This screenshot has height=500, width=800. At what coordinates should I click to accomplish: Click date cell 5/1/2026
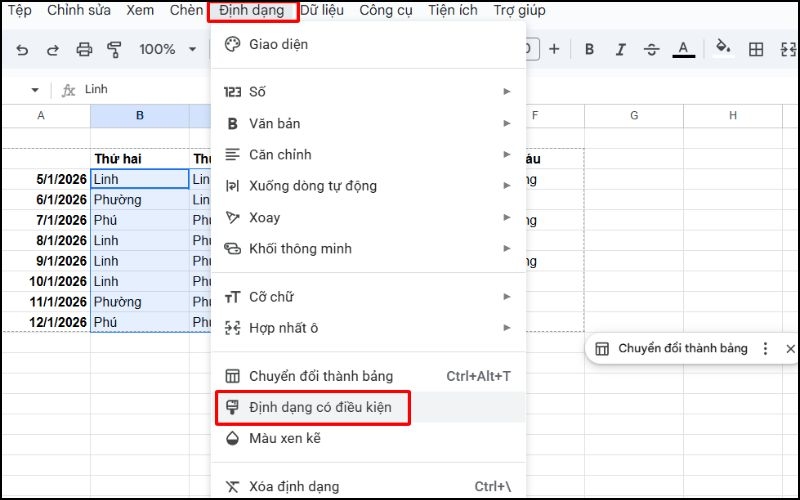46,179
